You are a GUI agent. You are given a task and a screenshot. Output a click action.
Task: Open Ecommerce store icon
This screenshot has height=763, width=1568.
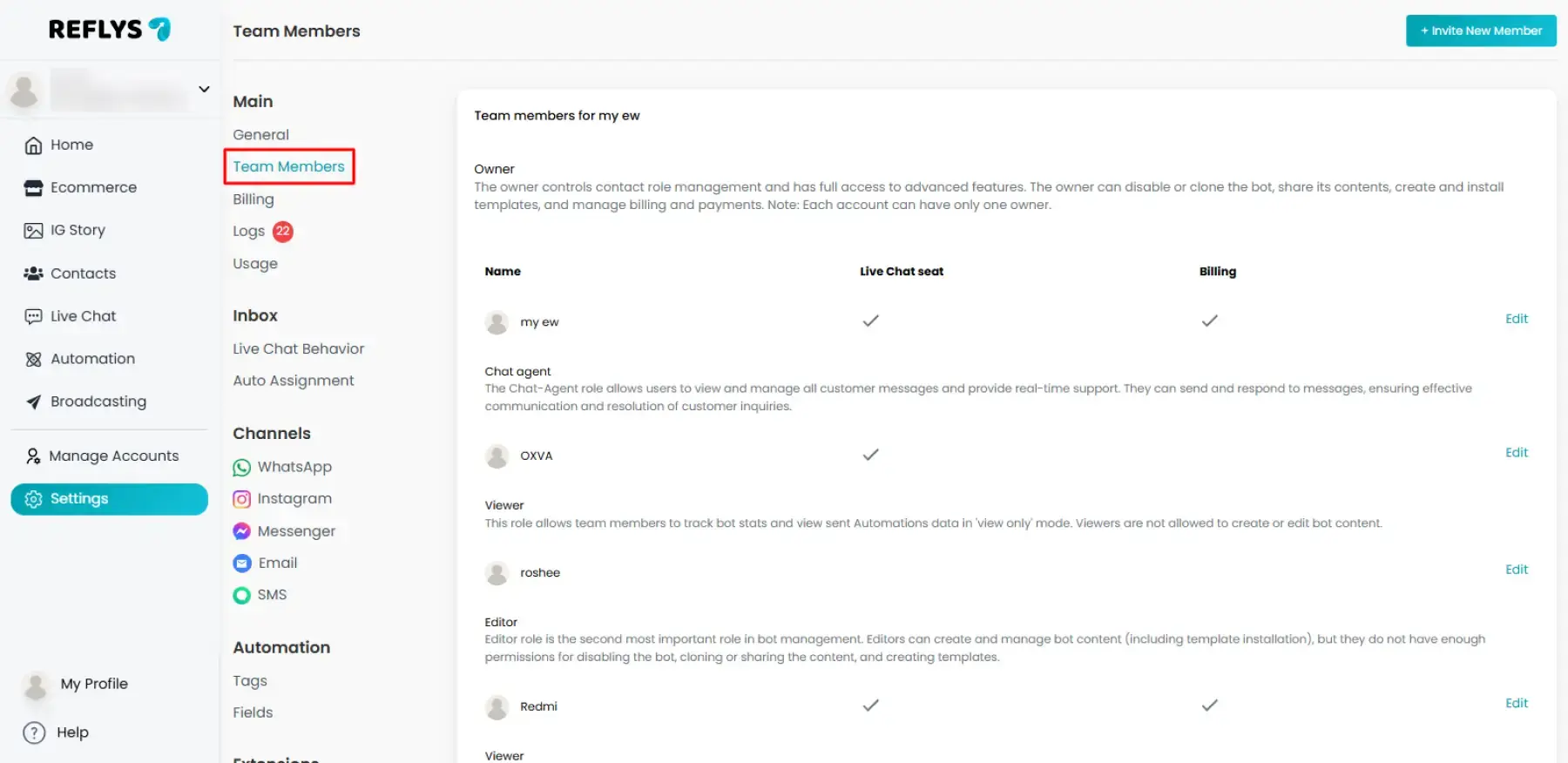33,188
